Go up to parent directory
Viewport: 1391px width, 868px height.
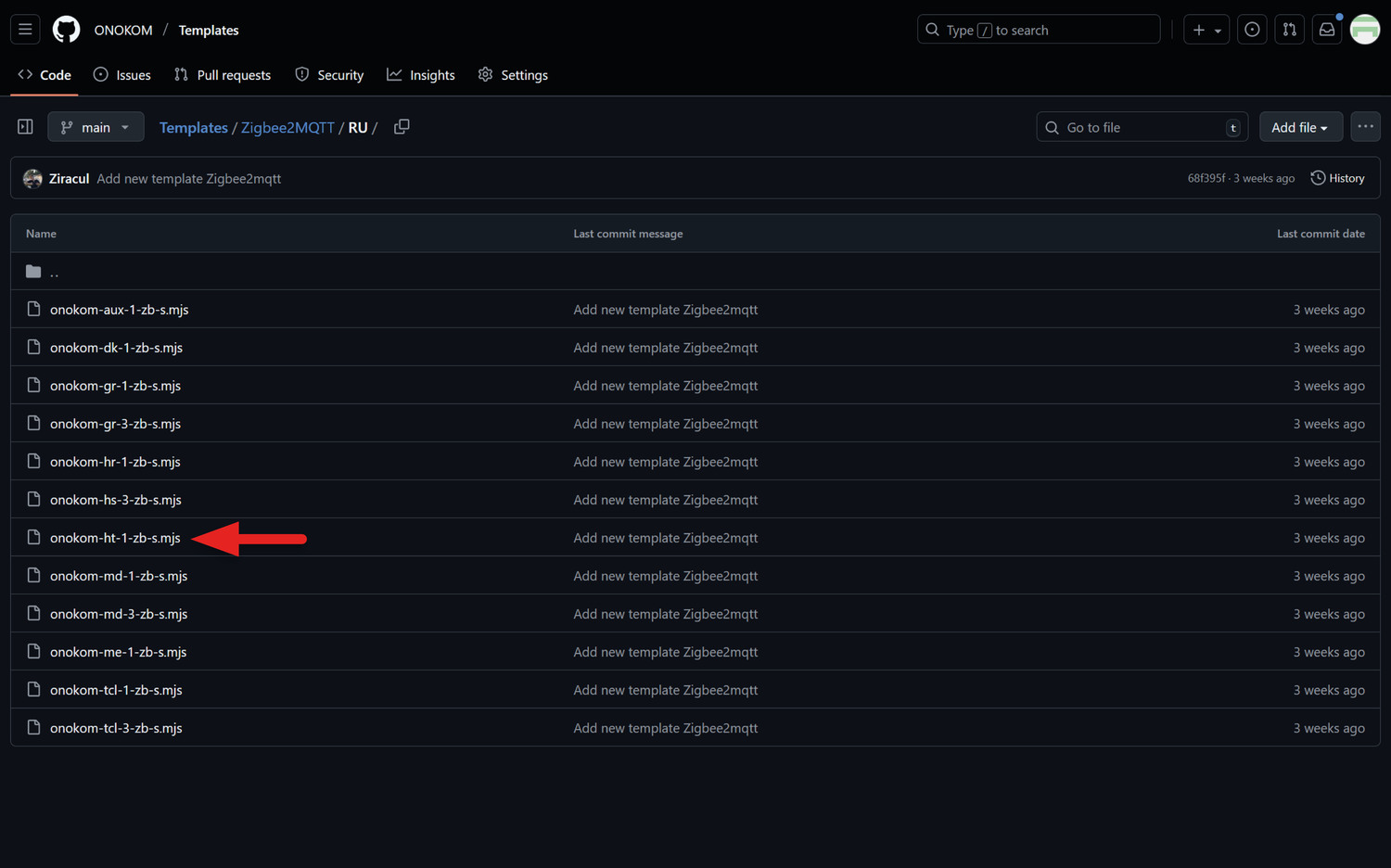tap(54, 272)
